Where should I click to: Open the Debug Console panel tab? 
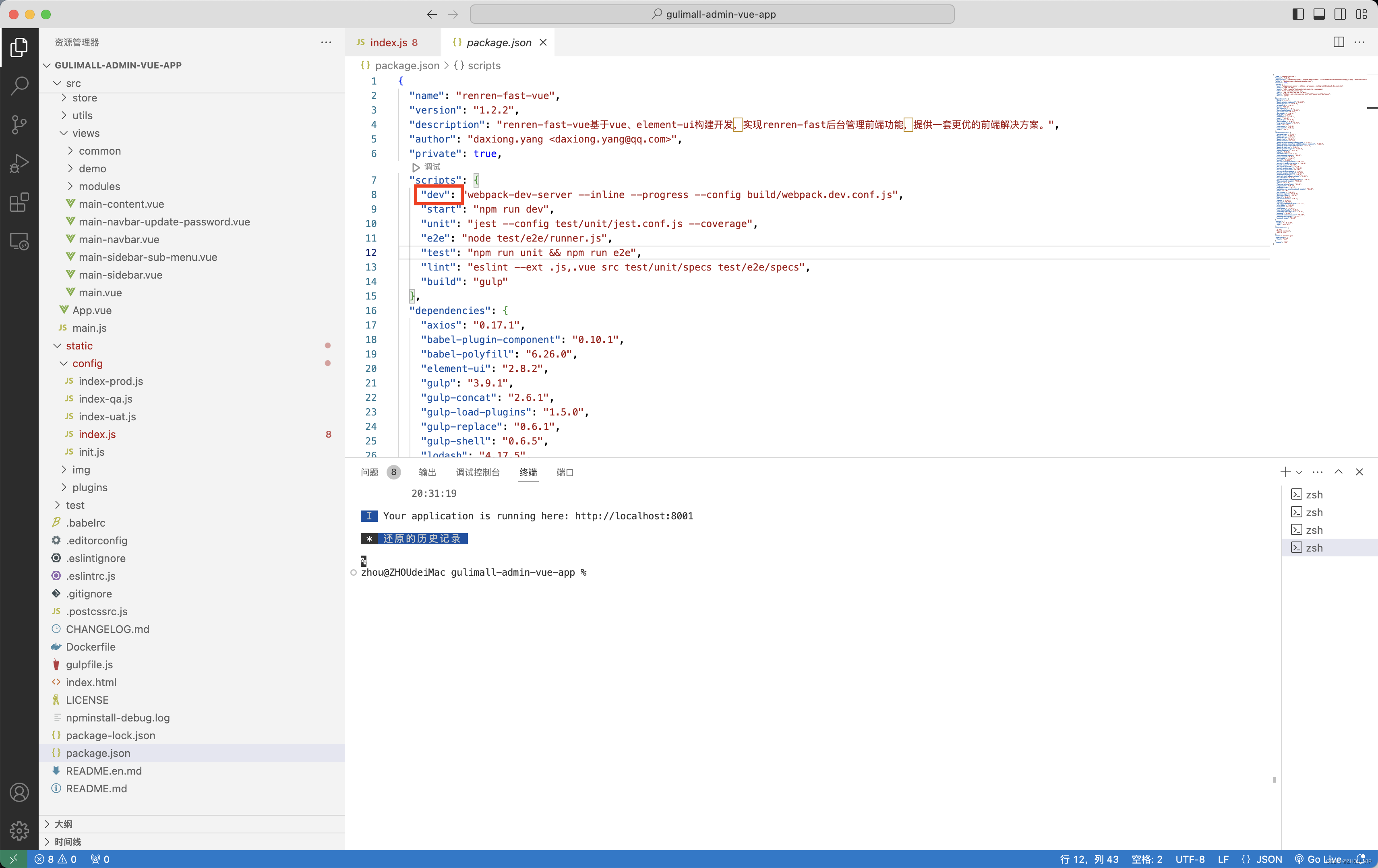[x=478, y=472]
